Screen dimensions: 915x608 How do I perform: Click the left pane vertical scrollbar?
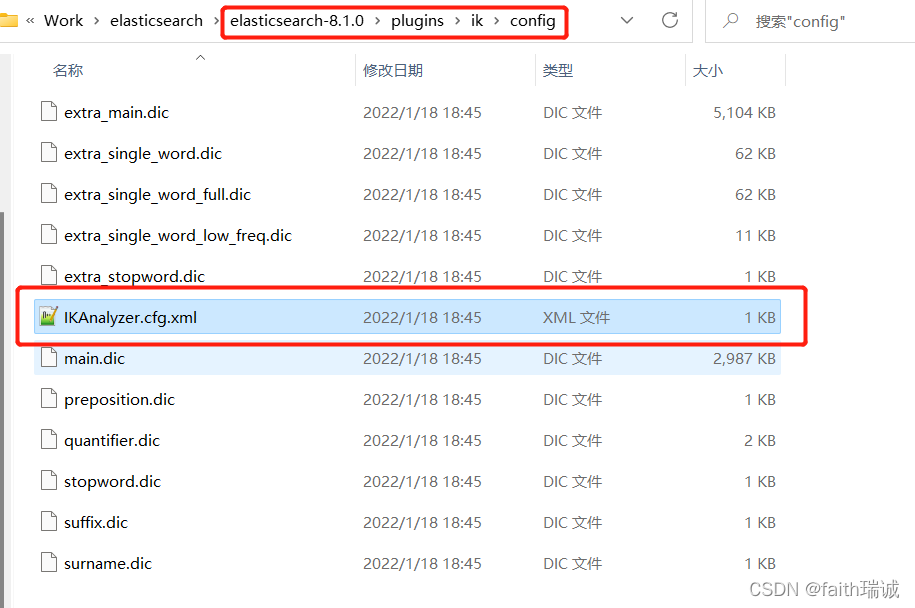pos(2,408)
